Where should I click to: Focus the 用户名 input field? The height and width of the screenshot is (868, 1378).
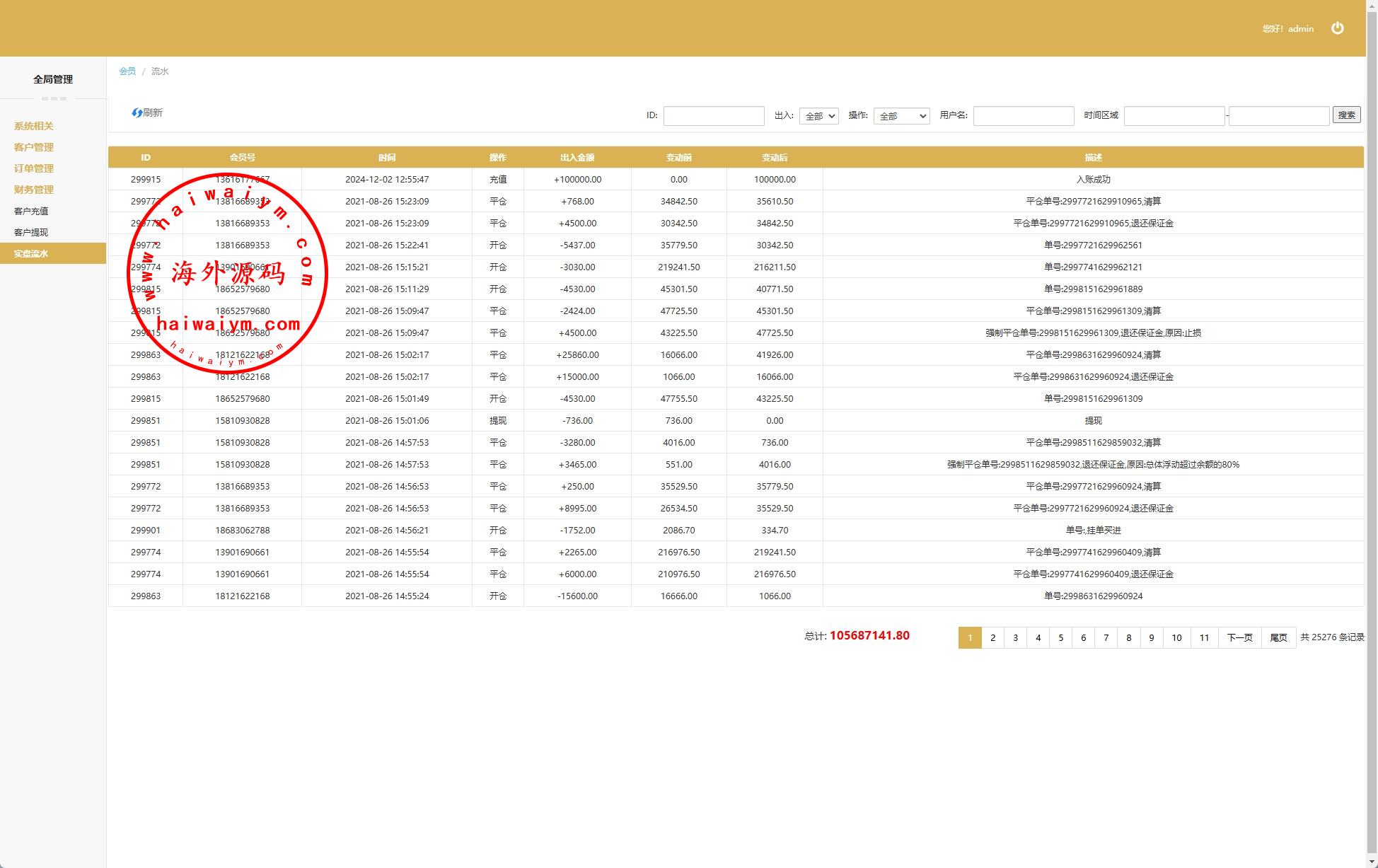click(1023, 116)
